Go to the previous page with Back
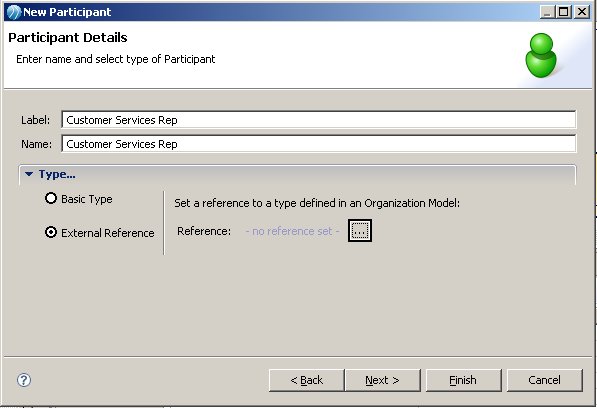 coord(306,380)
